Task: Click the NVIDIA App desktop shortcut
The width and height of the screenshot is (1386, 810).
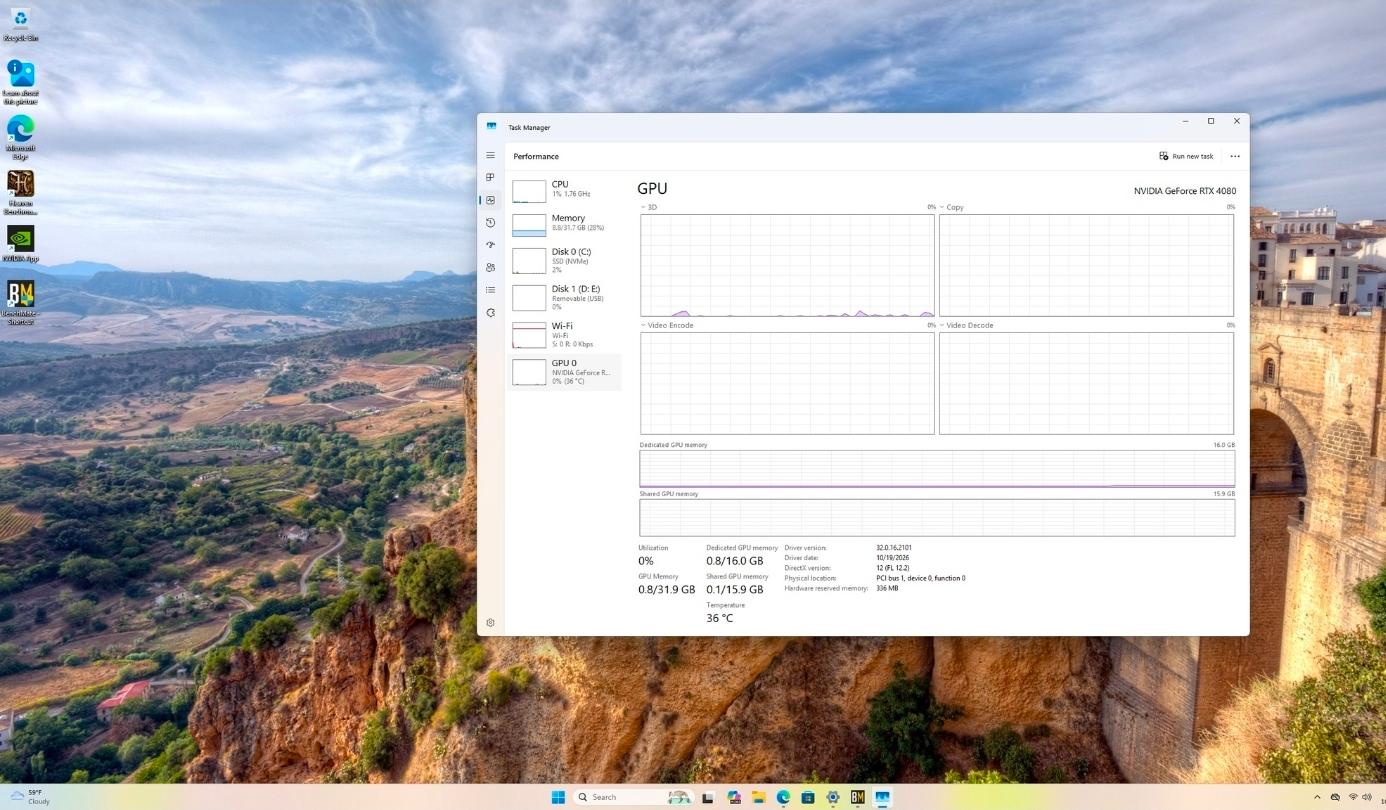Action: pyautogui.click(x=20, y=244)
